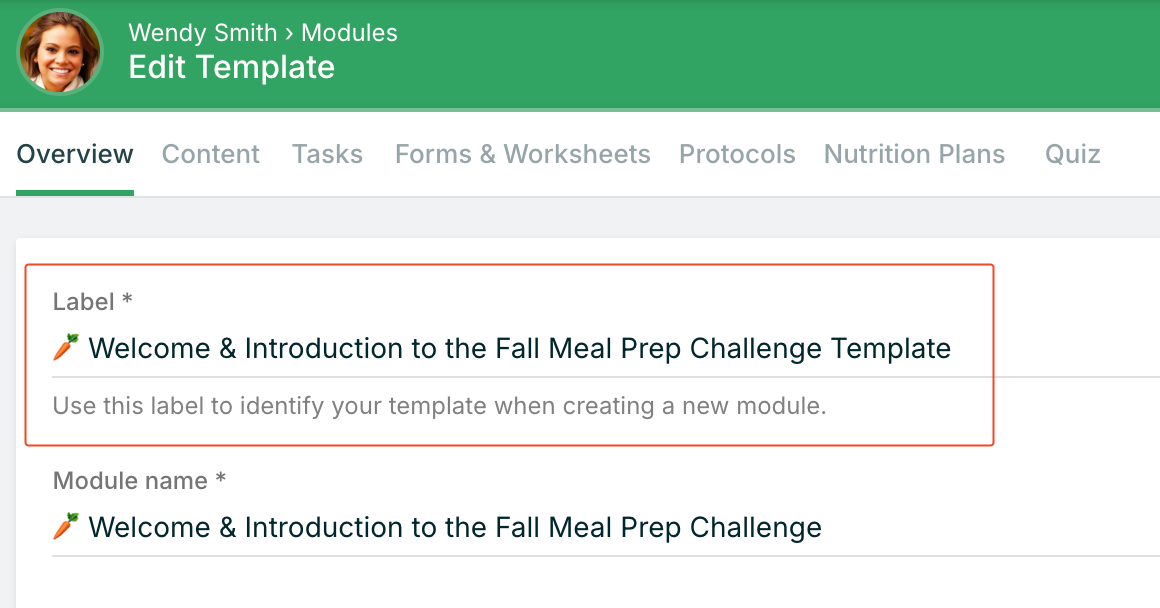Click the word 'Template' ending the label text
Screen dimensions: 1160x608
[x=891, y=348]
